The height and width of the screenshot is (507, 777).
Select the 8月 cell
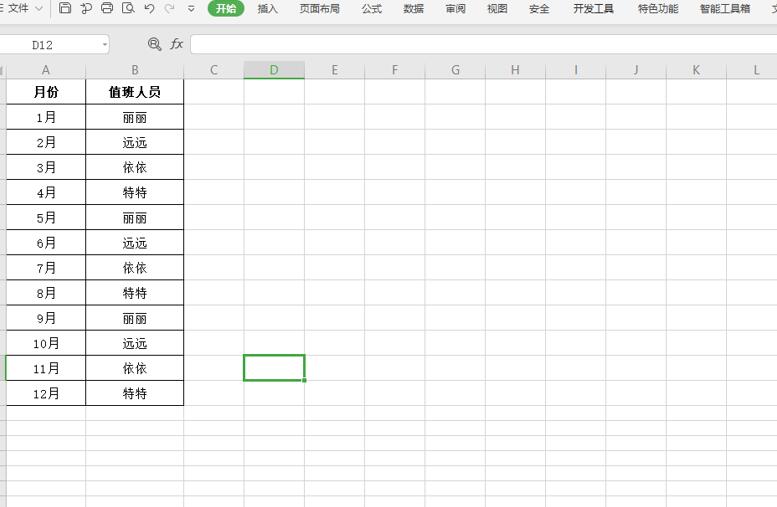(46, 293)
